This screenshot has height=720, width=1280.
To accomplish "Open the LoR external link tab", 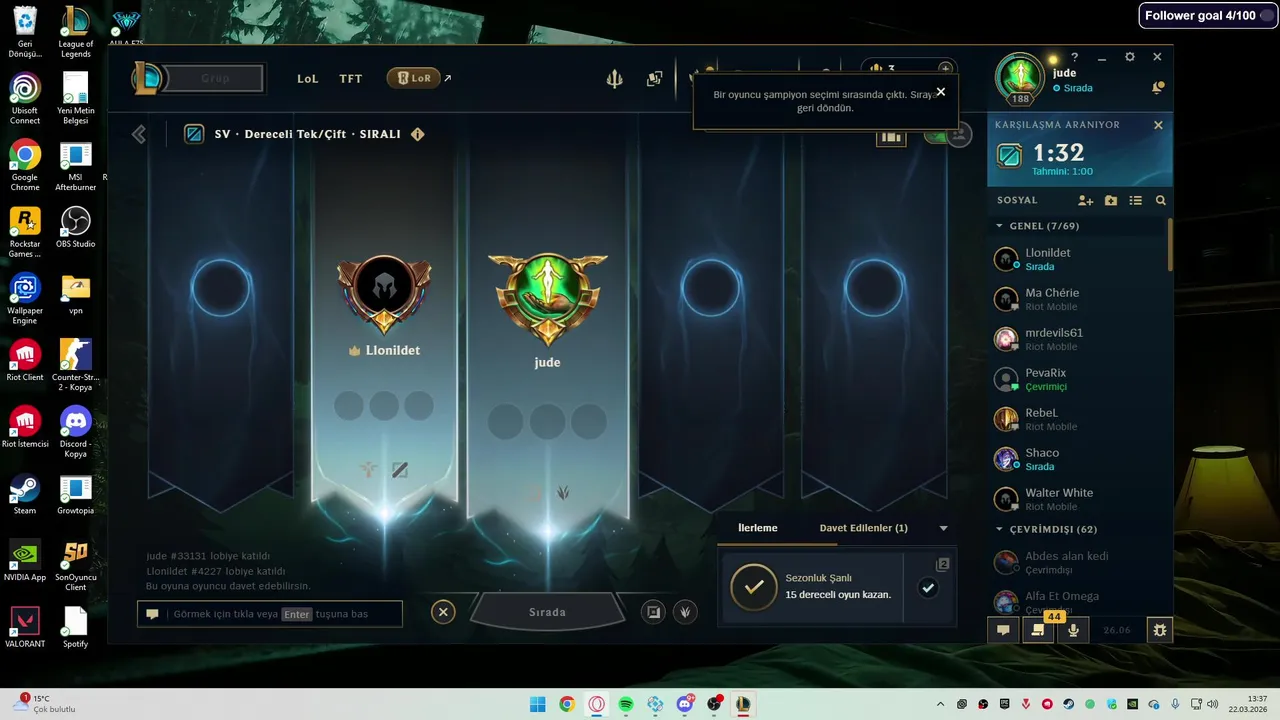I will coord(413,78).
